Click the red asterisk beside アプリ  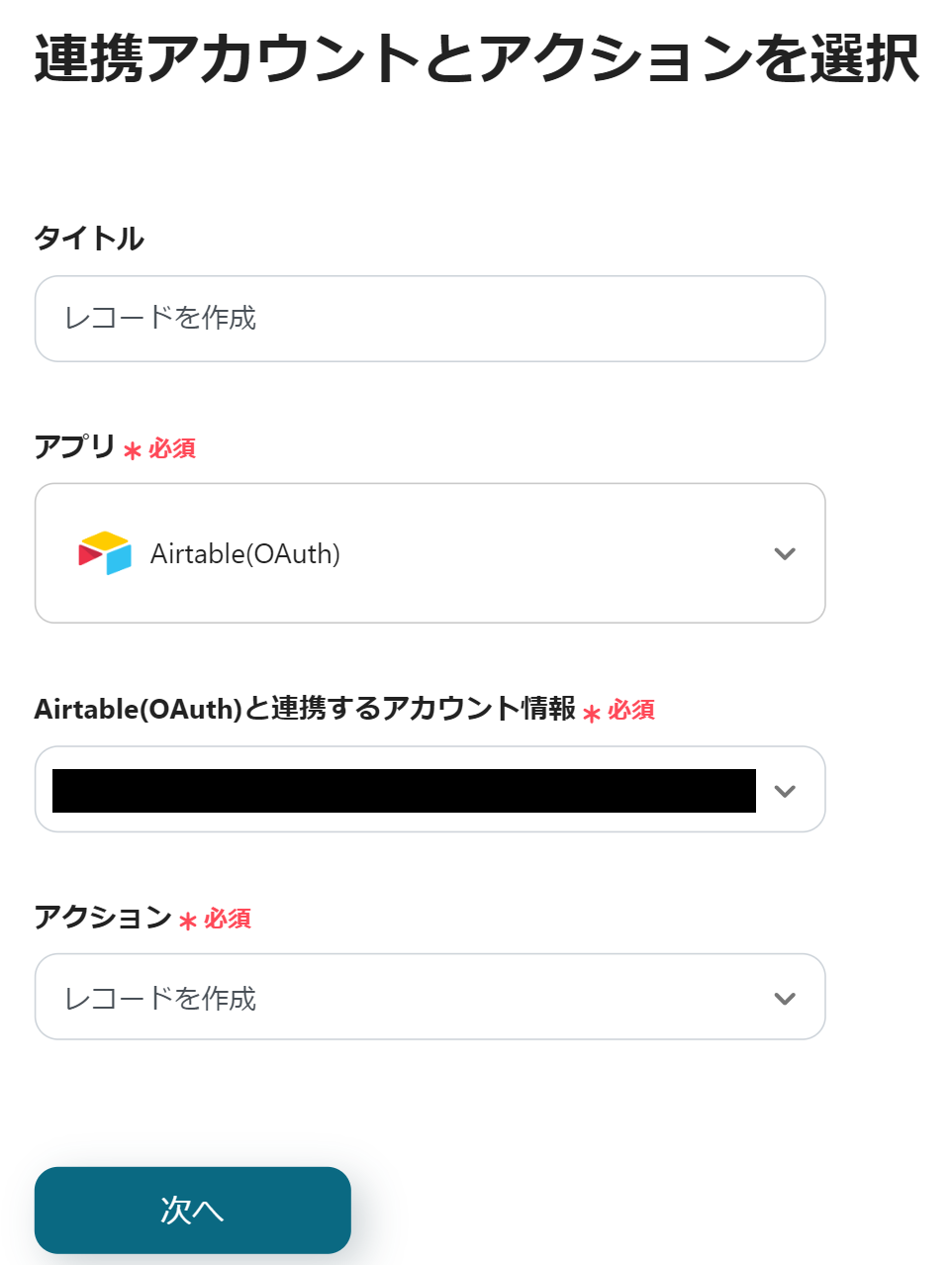(x=133, y=451)
